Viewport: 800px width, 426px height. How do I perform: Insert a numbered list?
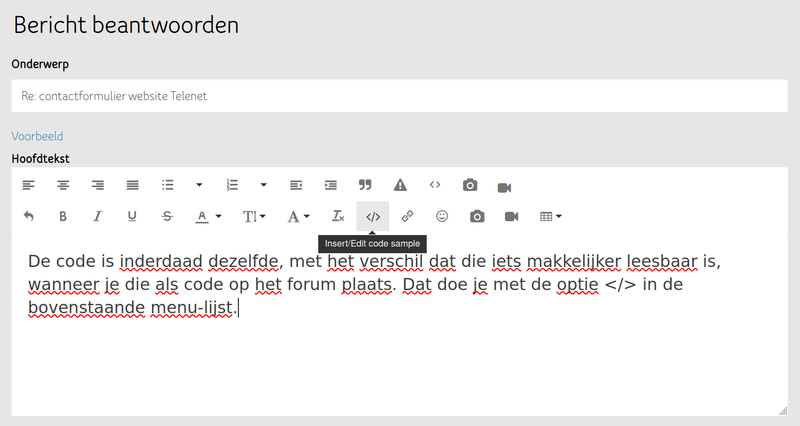(232, 185)
